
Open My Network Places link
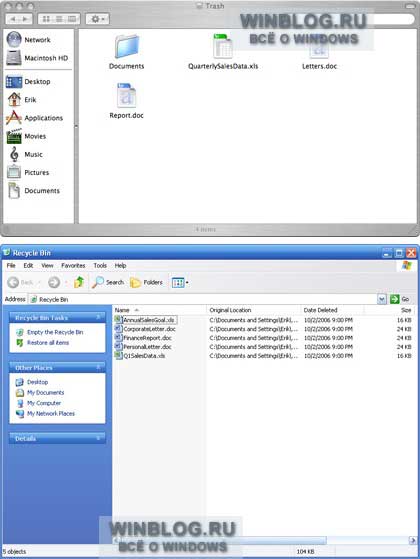51,414
